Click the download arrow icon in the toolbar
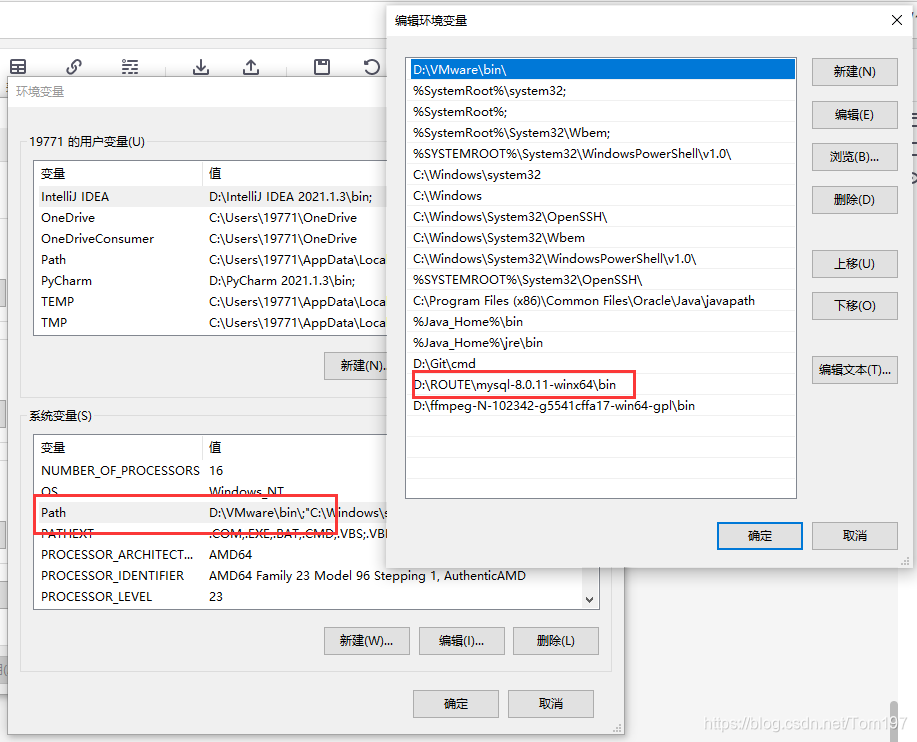The image size is (917, 742). (201, 67)
